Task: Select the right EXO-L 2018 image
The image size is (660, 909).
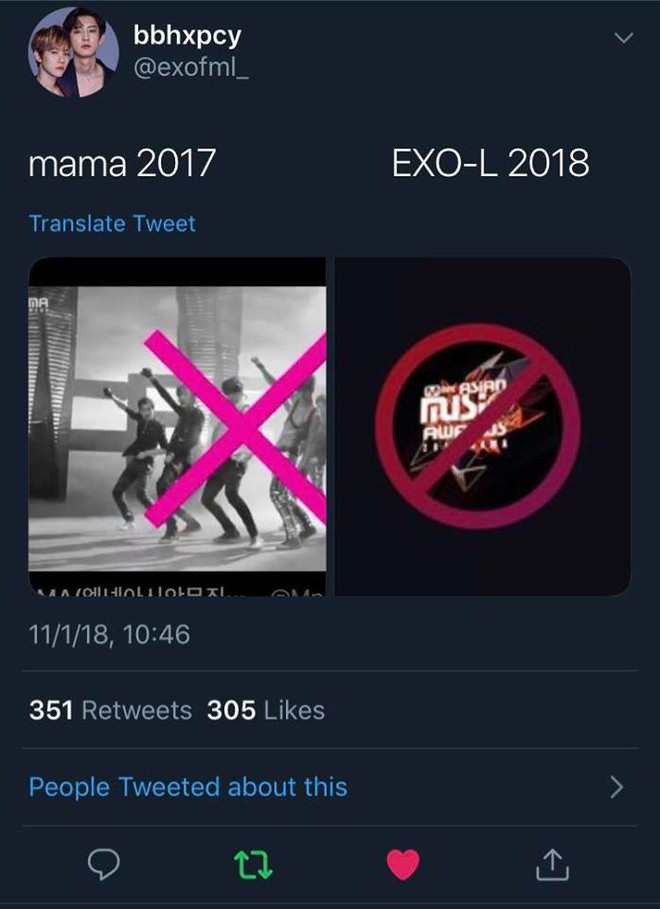Action: (x=483, y=425)
